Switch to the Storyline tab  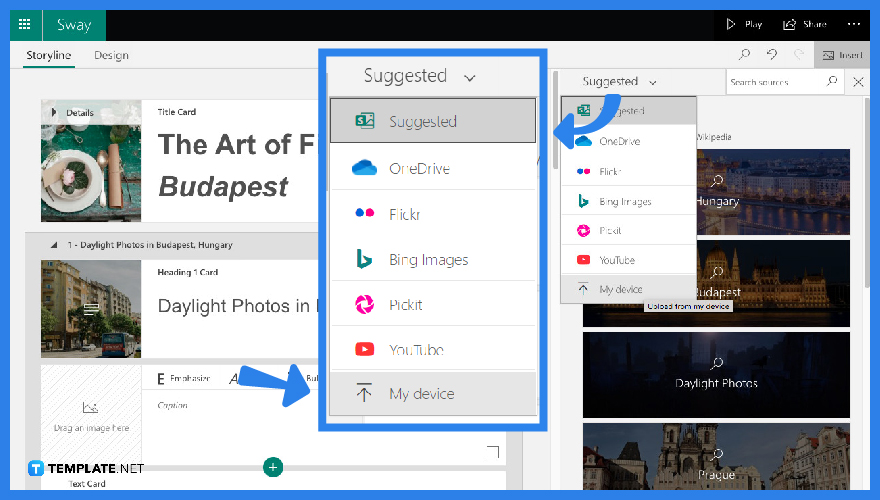tap(48, 55)
